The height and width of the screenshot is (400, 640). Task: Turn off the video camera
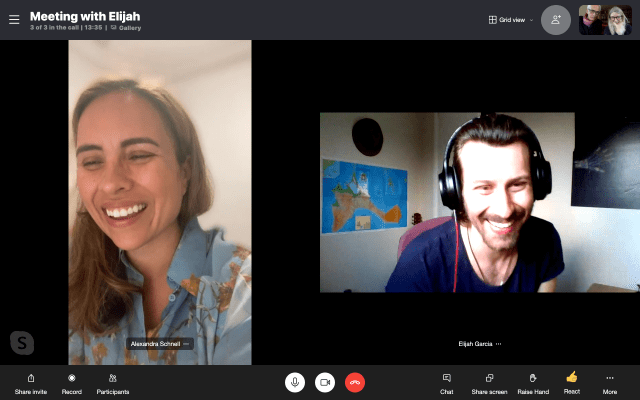(x=325, y=382)
